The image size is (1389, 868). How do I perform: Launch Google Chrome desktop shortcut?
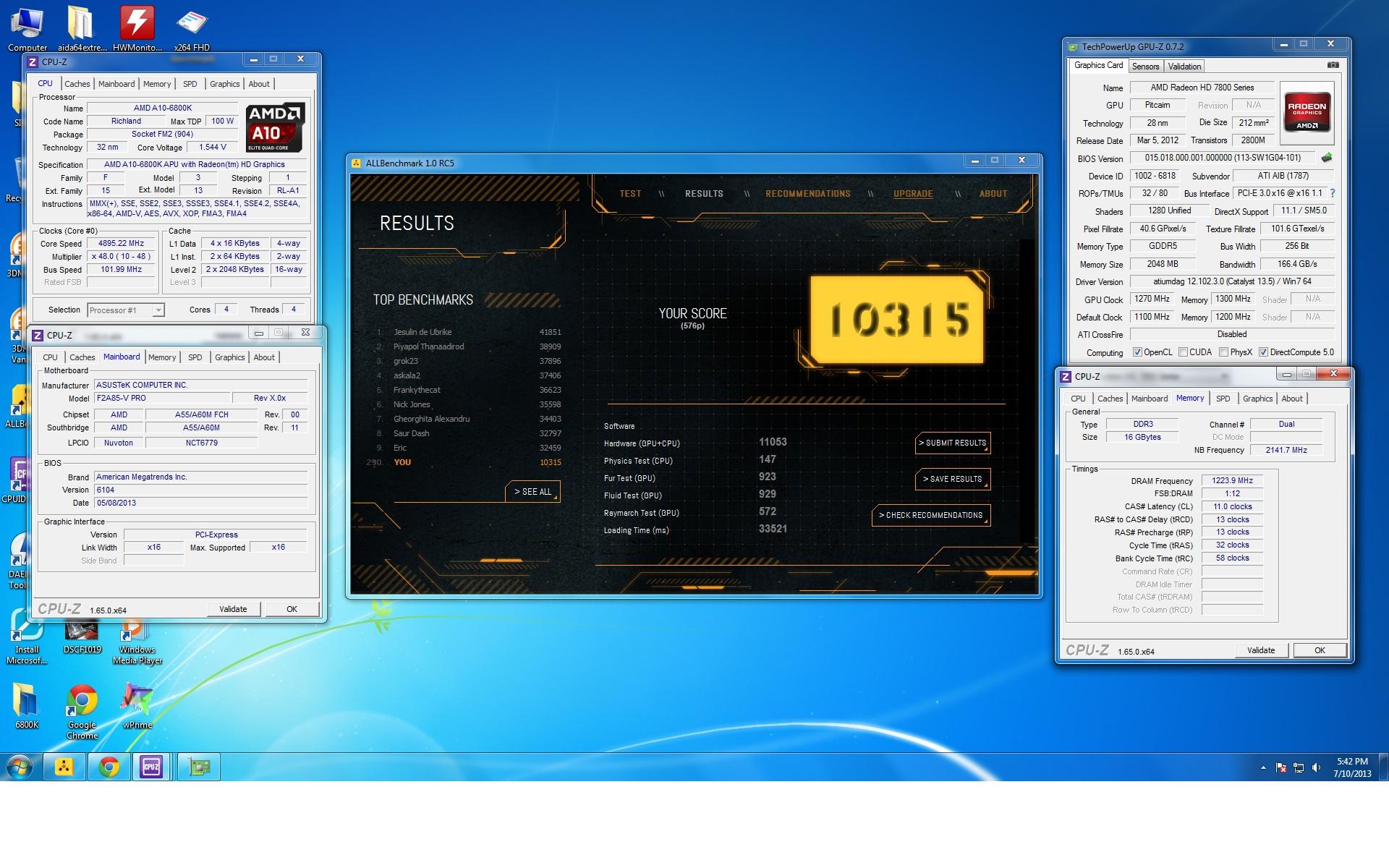point(82,711)
